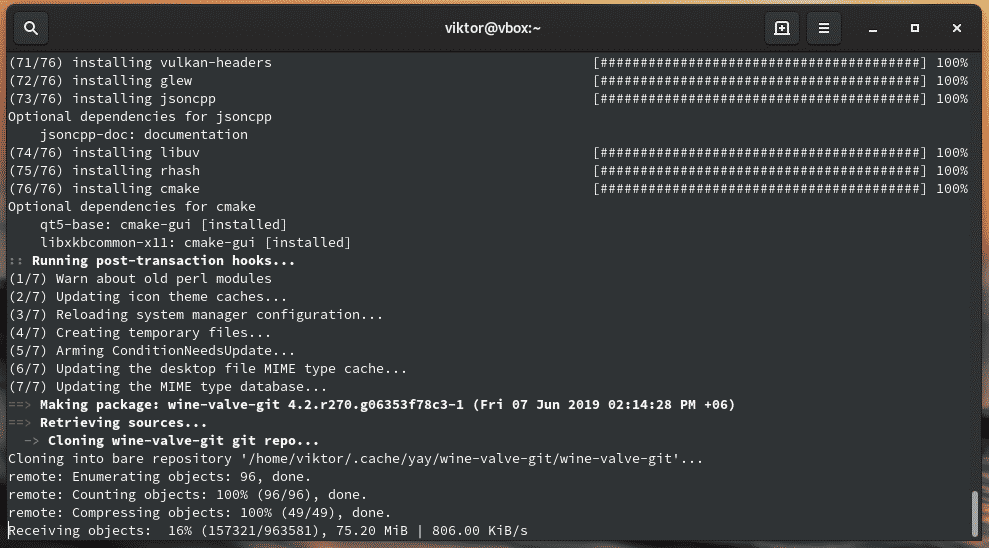Open a new terminal tab

pos(782,28)
